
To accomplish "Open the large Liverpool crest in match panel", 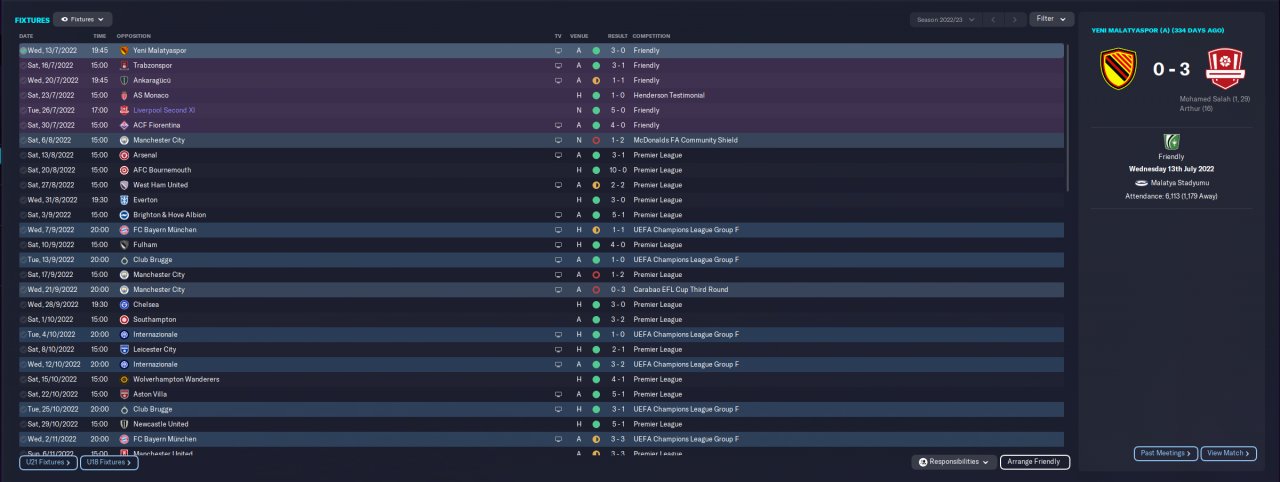I will pos(1224,70).
